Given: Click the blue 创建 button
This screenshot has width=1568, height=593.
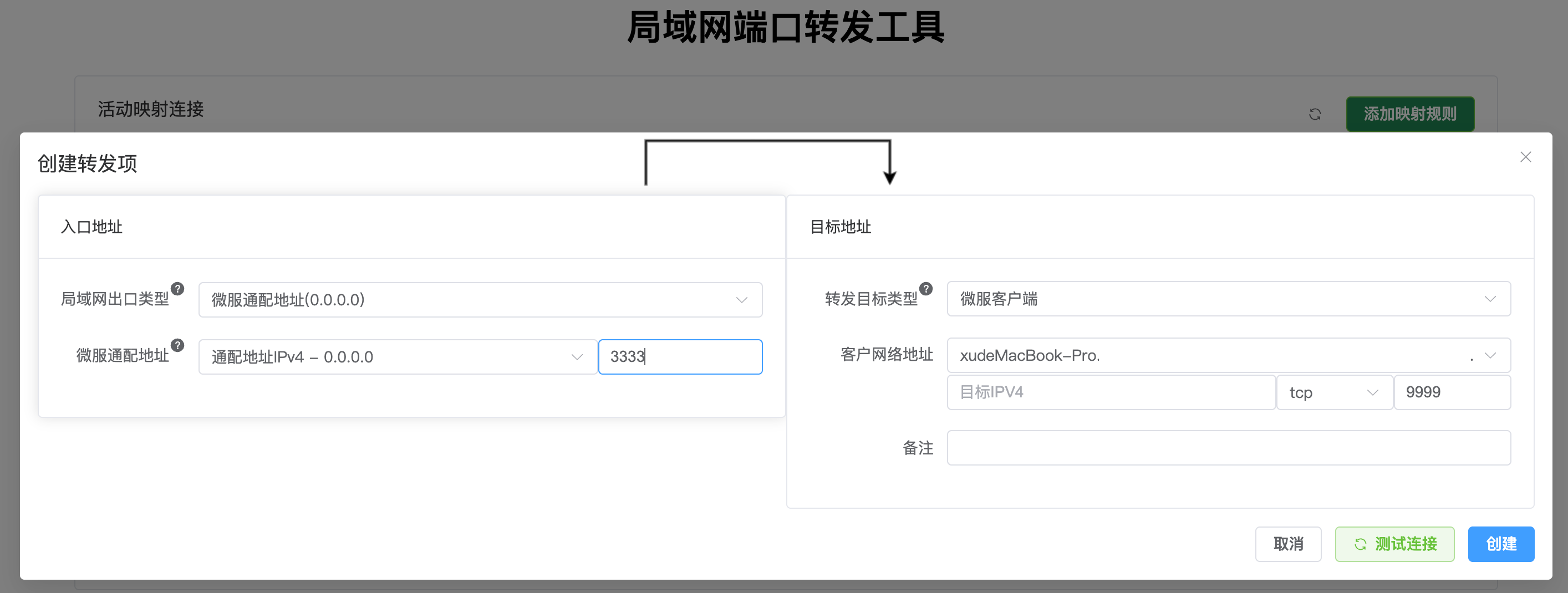Looking at the screenshot, I should click(x=1501, y=544).
